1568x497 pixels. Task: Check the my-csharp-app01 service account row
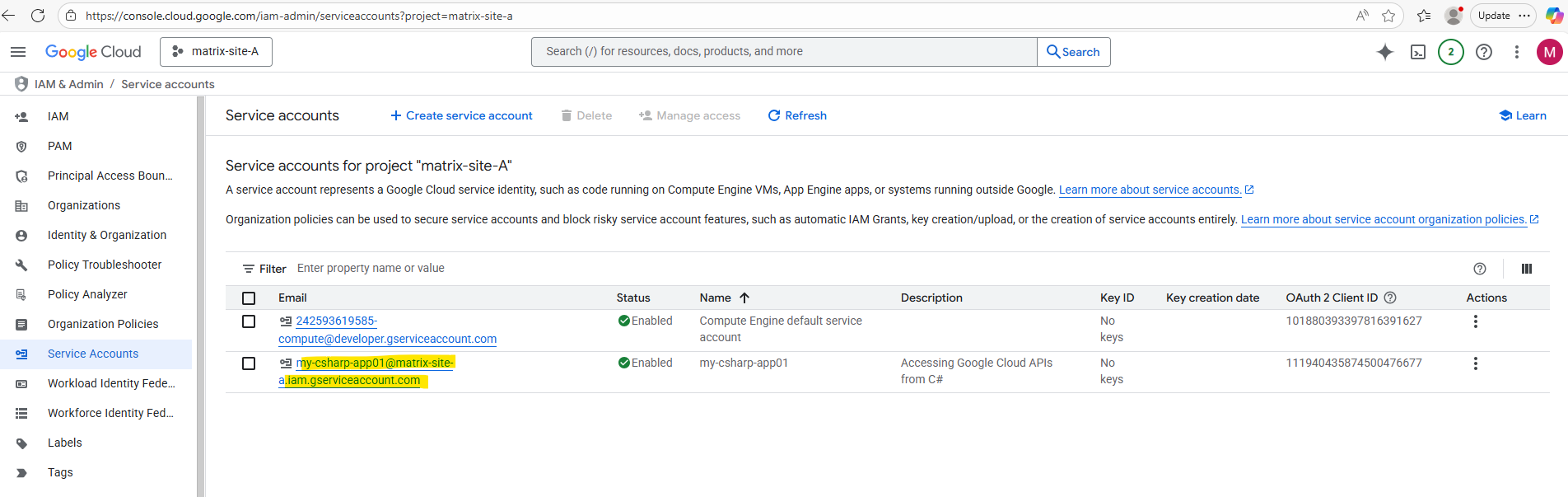coord(249,363)
